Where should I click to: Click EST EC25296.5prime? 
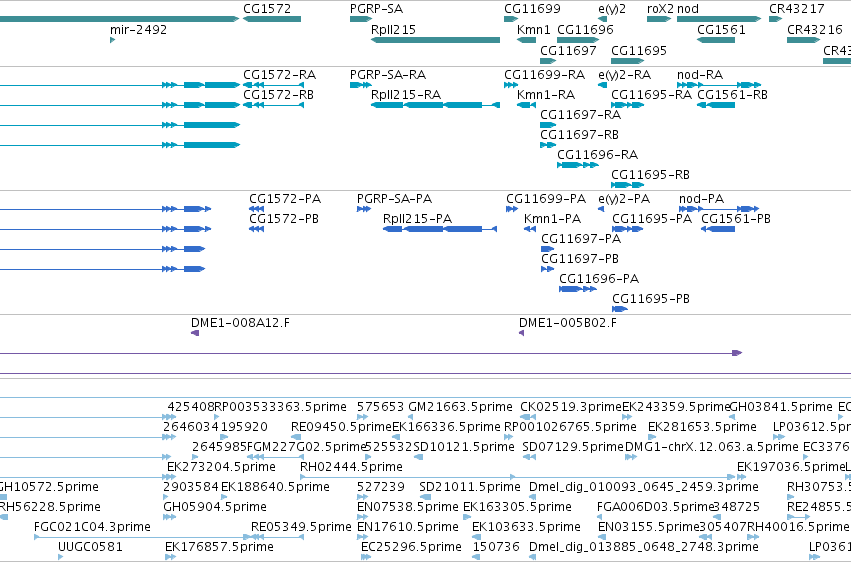click(411, 547)
